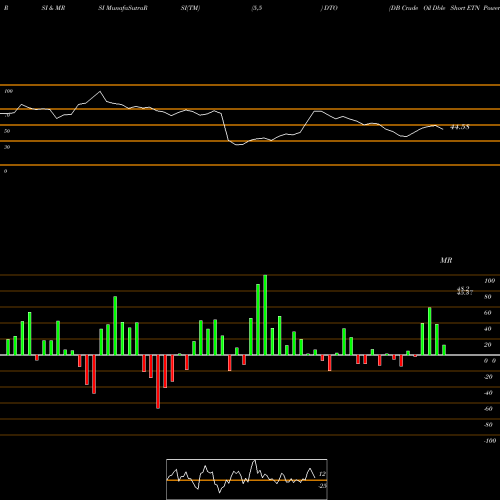Click the peak of the RSI line
Screen dimensions: 500x500
coord(100,91)
